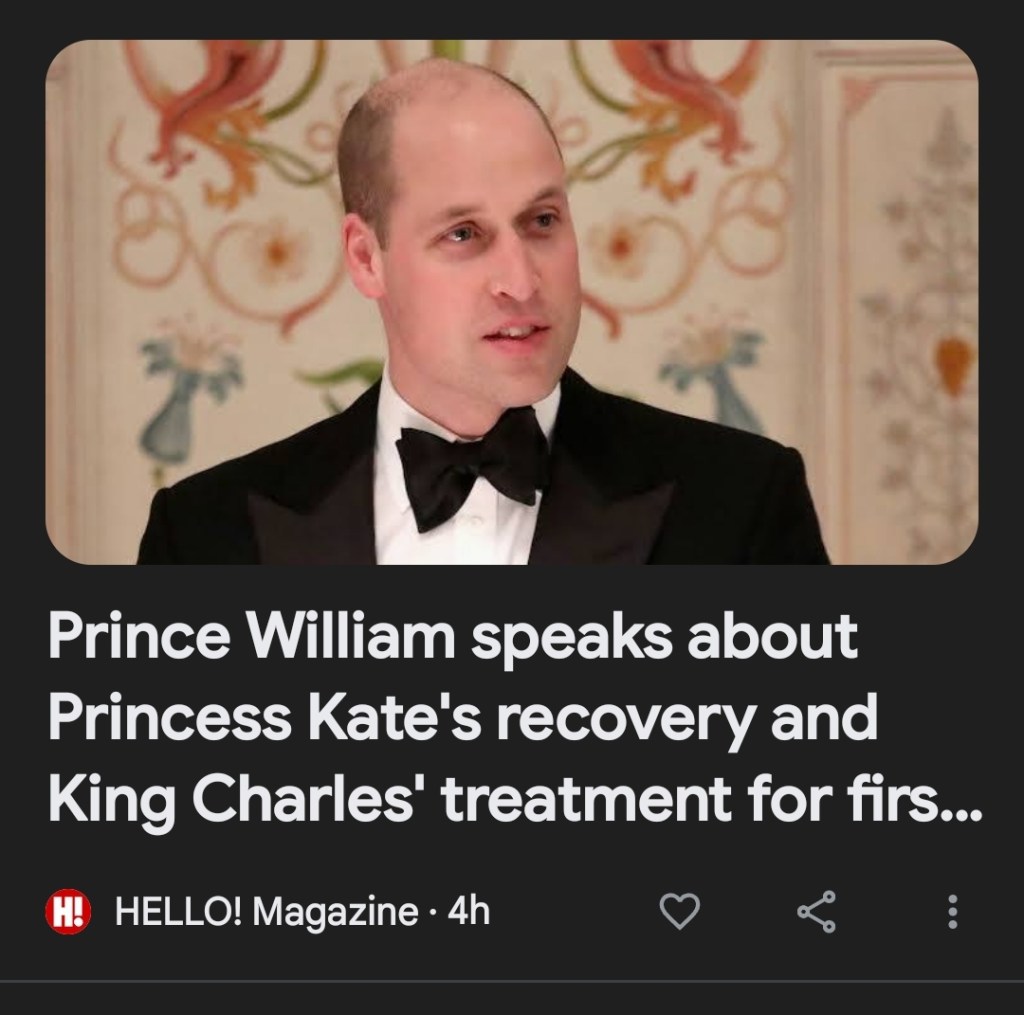The height and width of the screenshot is (1015, 1024).
Task: Share the HELLO! Magazine article
Action: (x=817, y=911)
